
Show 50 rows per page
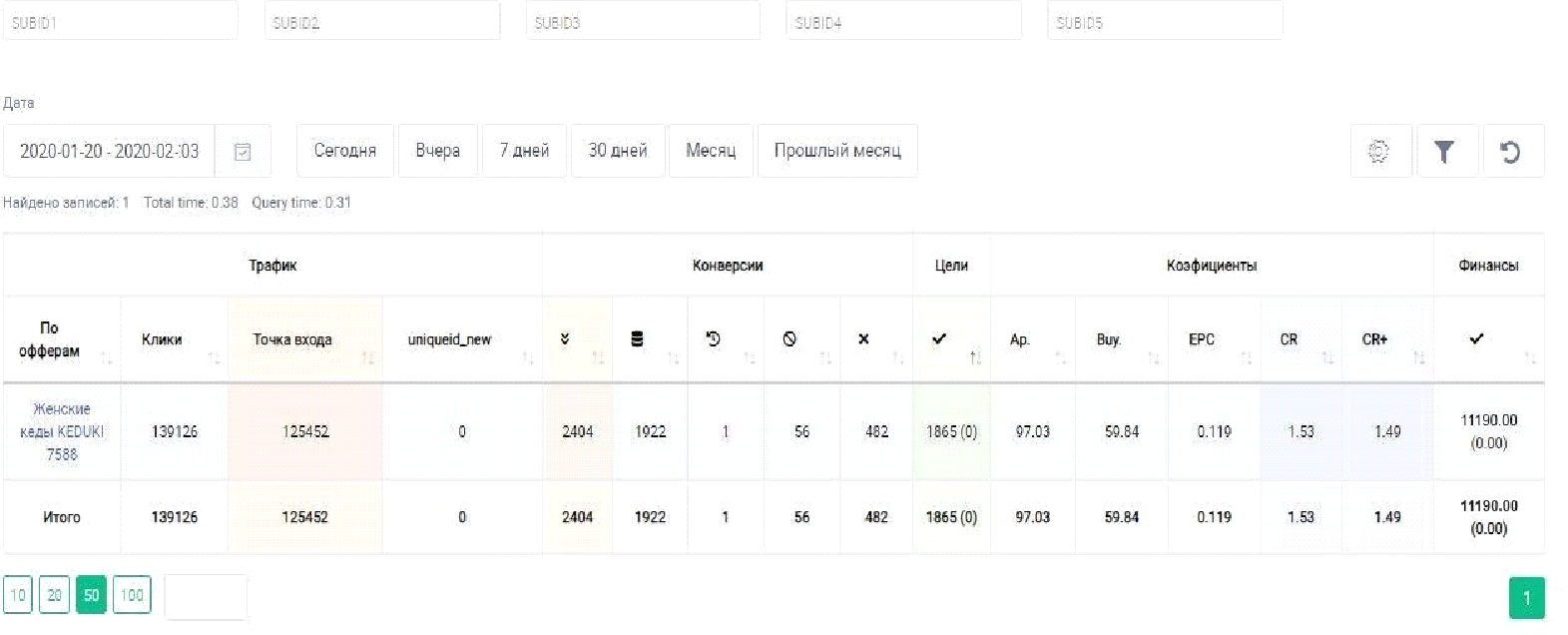coord(91,595)
